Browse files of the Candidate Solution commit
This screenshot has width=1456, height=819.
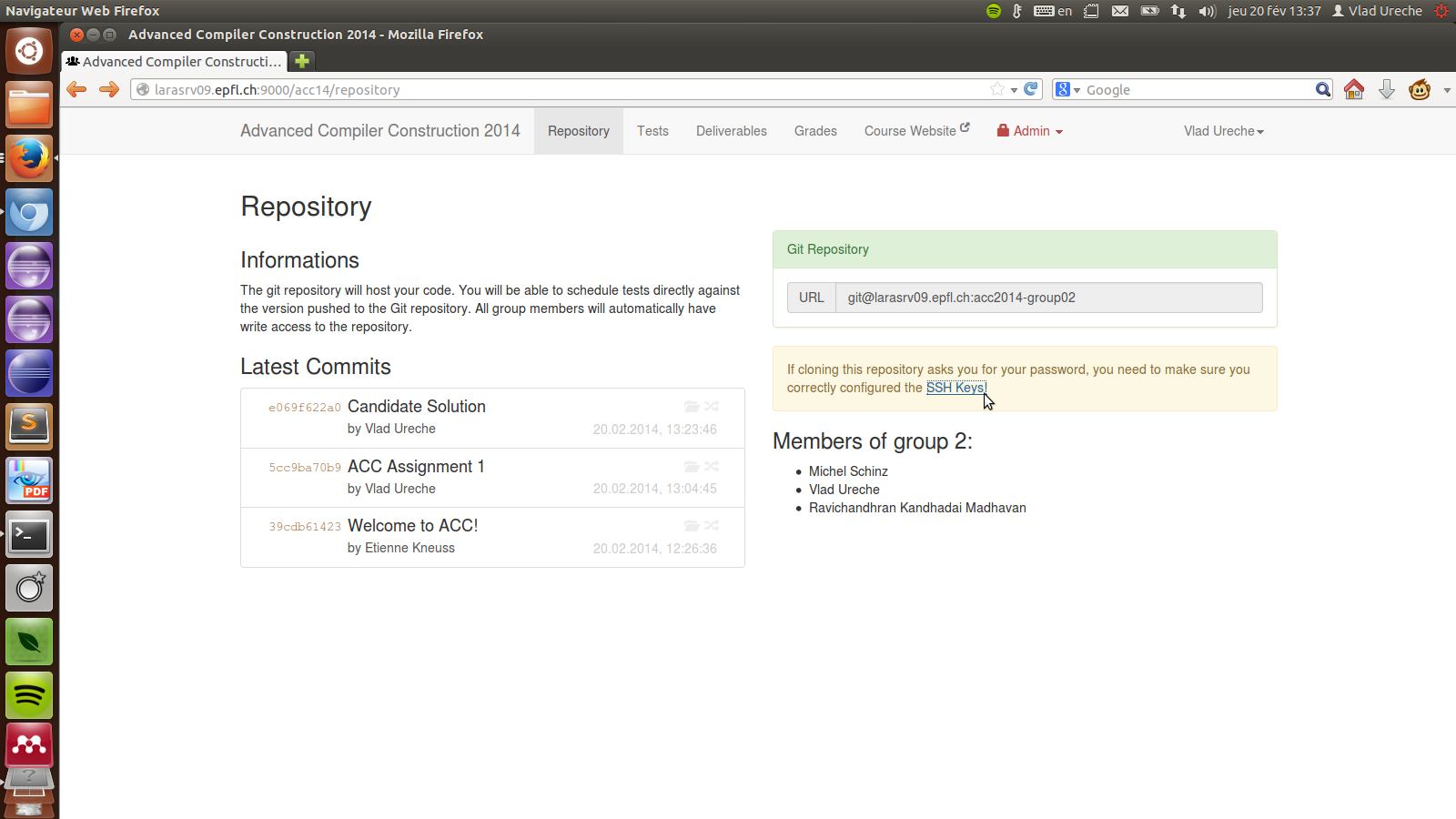[x=692, y=407]
